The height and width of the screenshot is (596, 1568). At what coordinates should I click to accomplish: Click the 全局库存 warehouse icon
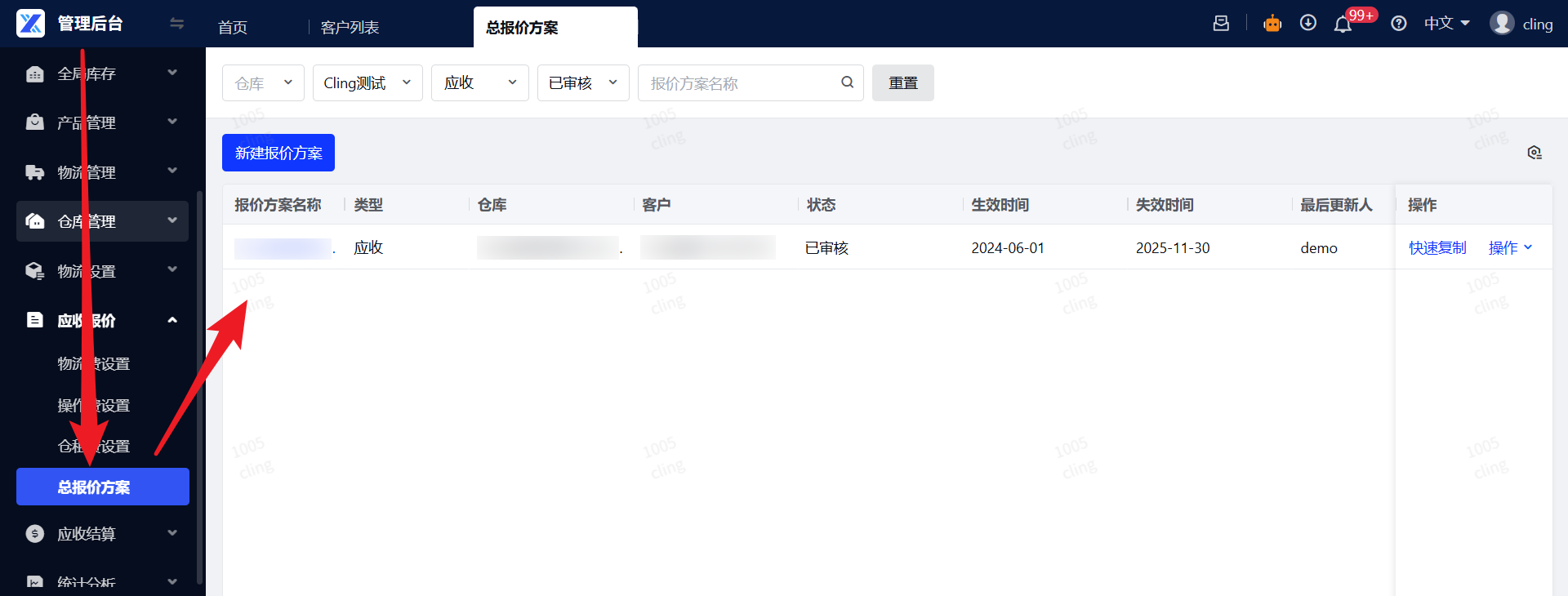click(35, 74)
